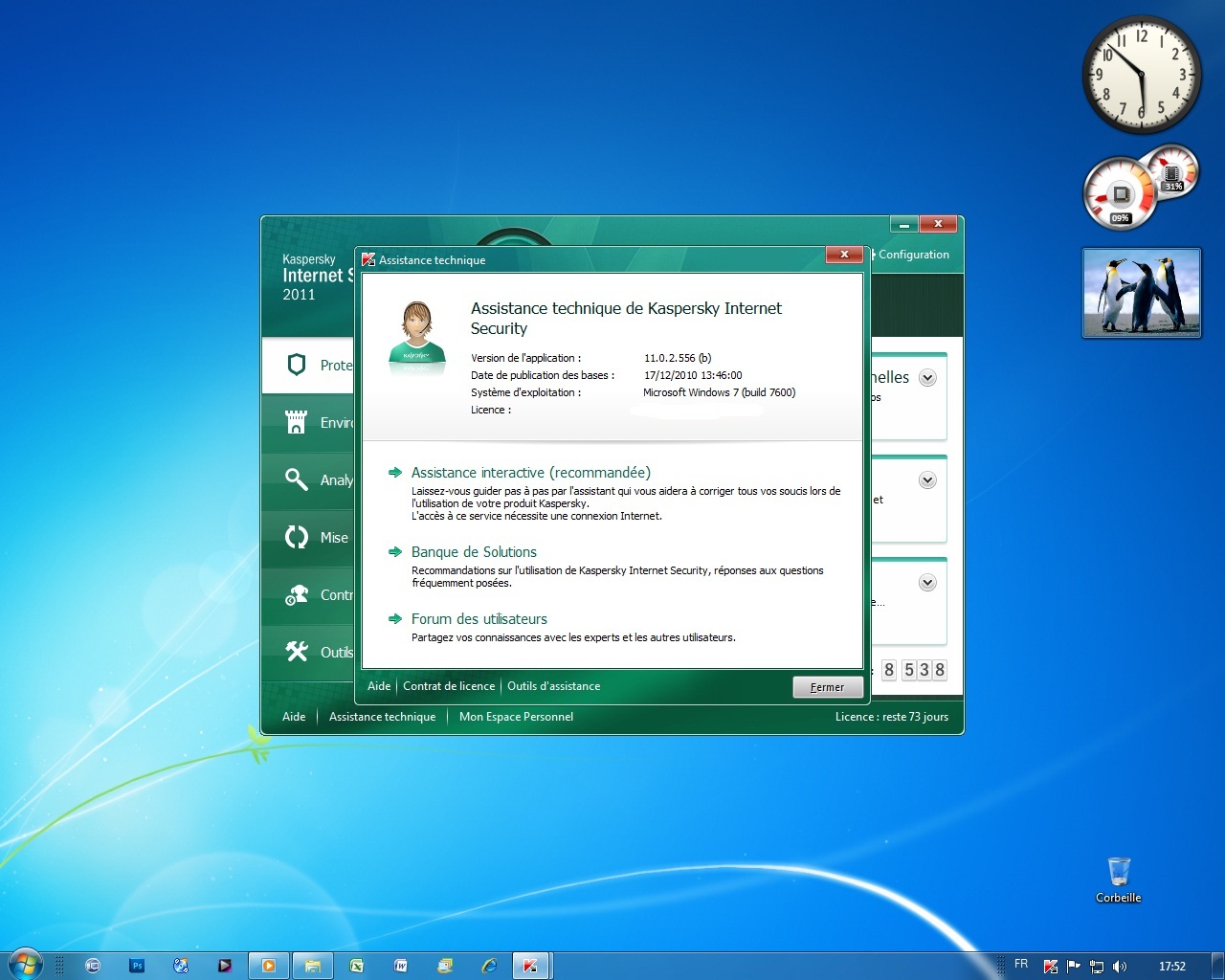Viewport: 1225px width, 980px height.
Task: Launch Excel from the taskbar
Action: [x=357, y=966]
